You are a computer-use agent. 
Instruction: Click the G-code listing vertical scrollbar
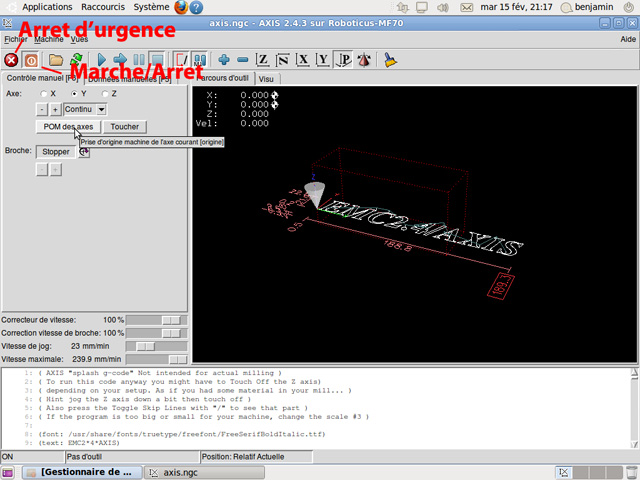pyautogui.click(x=634, y=408)
